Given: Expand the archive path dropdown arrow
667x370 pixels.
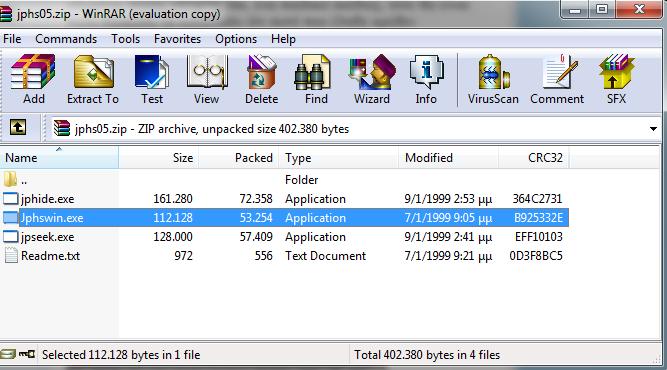Looking at the screenshot, I should (653, 129).
